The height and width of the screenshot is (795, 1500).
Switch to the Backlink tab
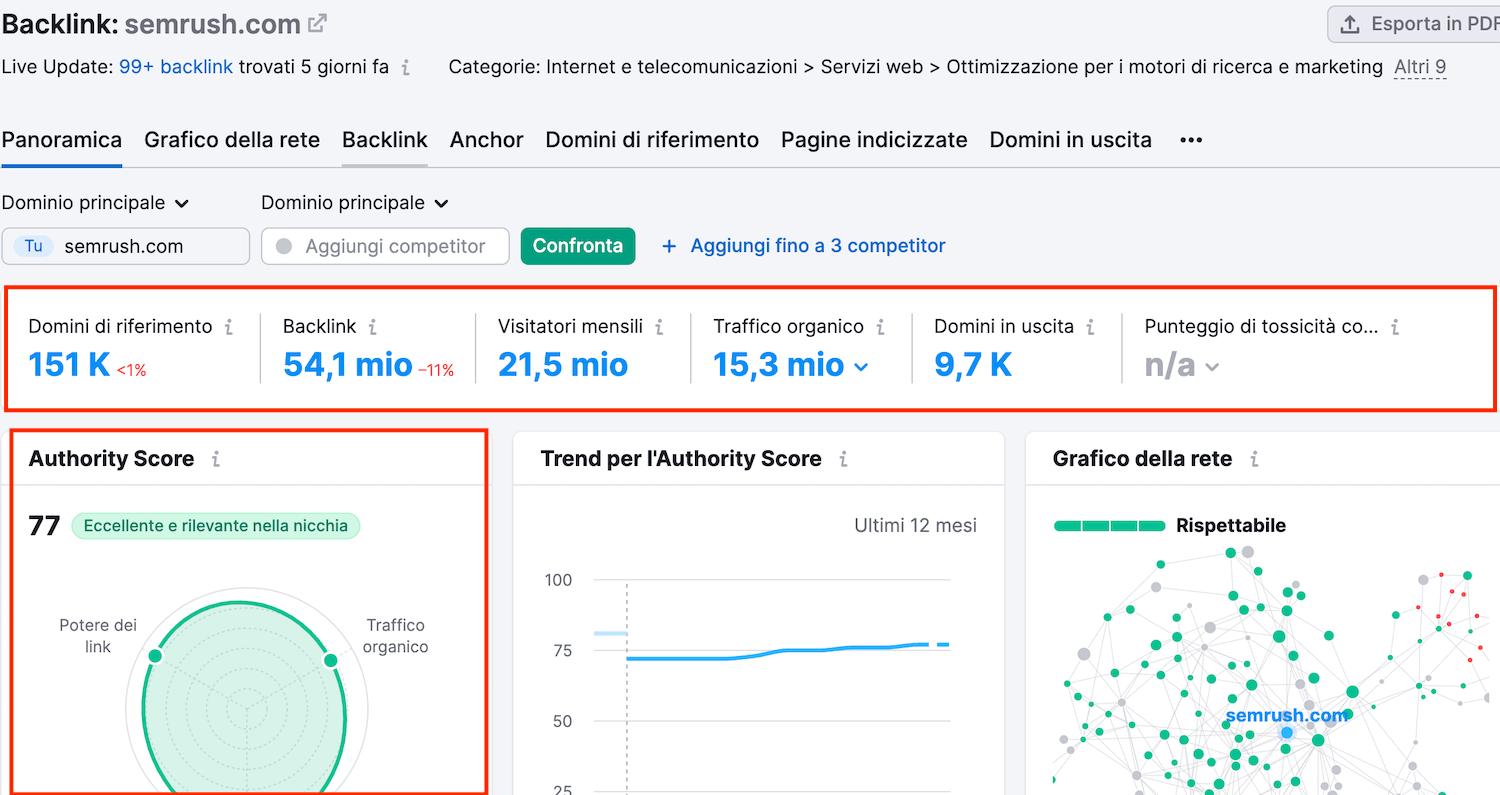(385, 140)
